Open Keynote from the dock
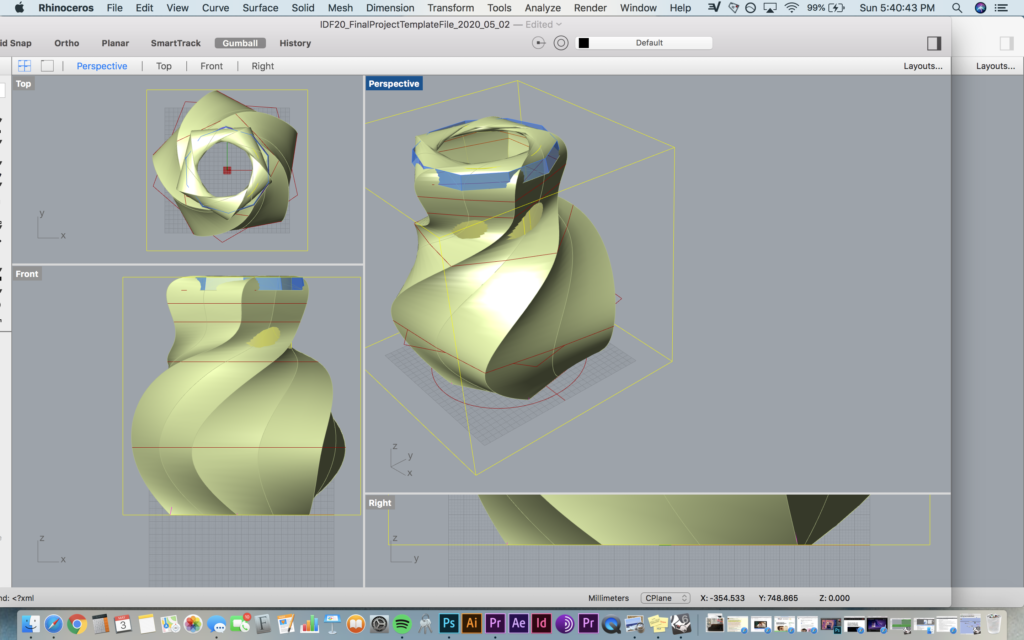Image resolution: width=1024 pixels, height=640 pixels. pyautogui.click(x=332, y=624)
